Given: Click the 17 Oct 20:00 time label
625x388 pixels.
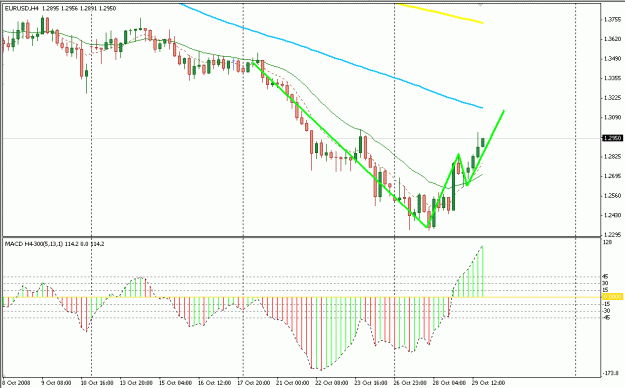Looking at the screenshot, I should coord(253,383).
